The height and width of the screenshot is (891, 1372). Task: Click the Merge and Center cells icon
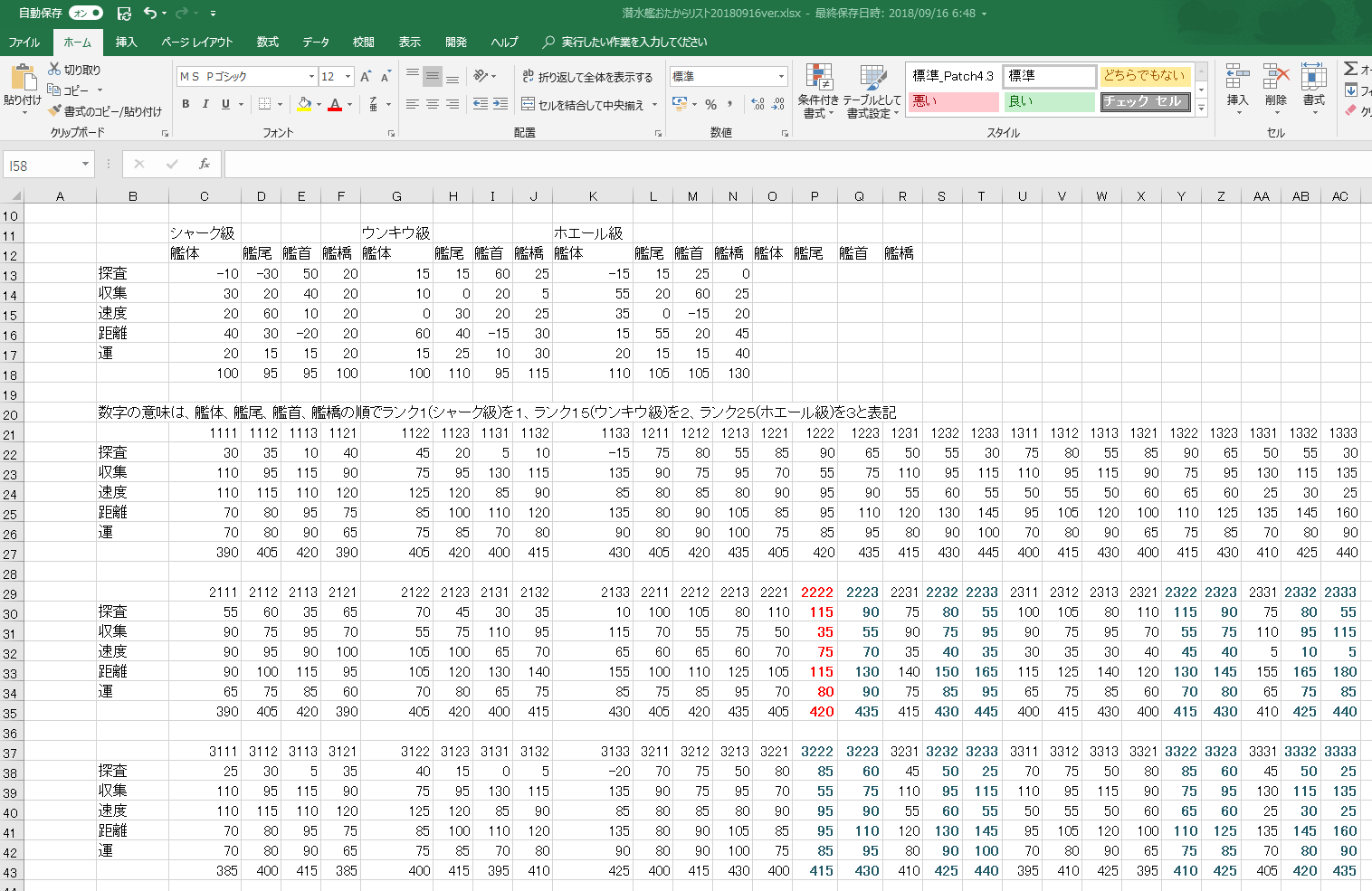click(529, 105)
